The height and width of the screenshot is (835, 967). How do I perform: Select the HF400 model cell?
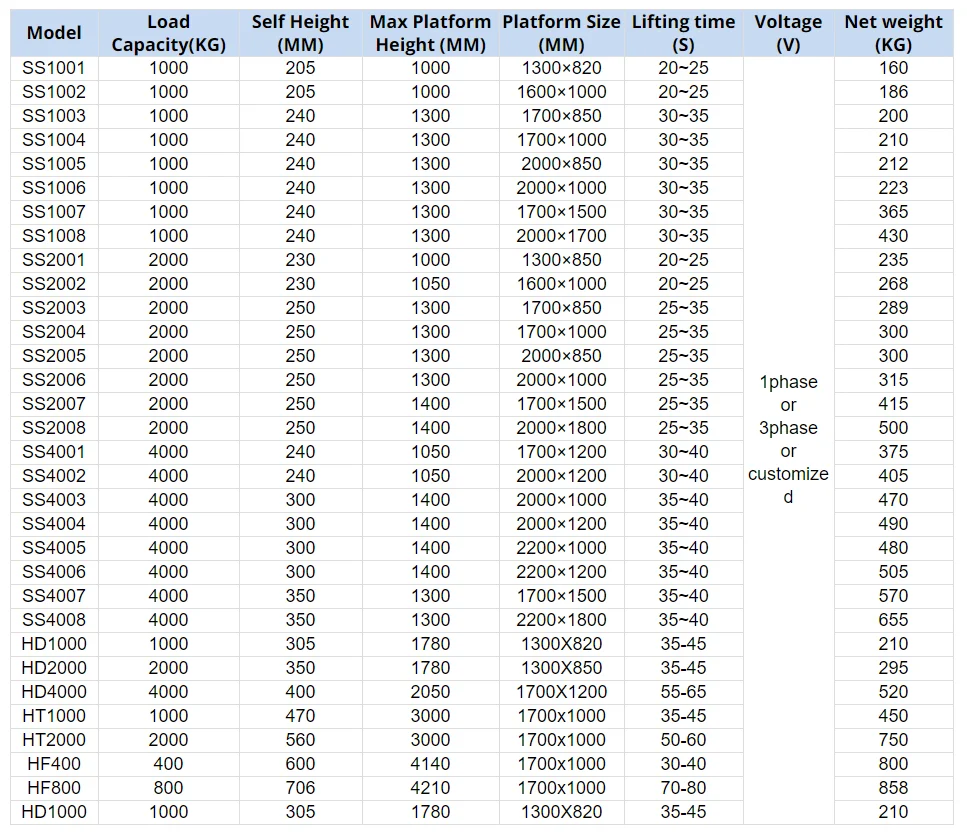click(x=54, y=765)
